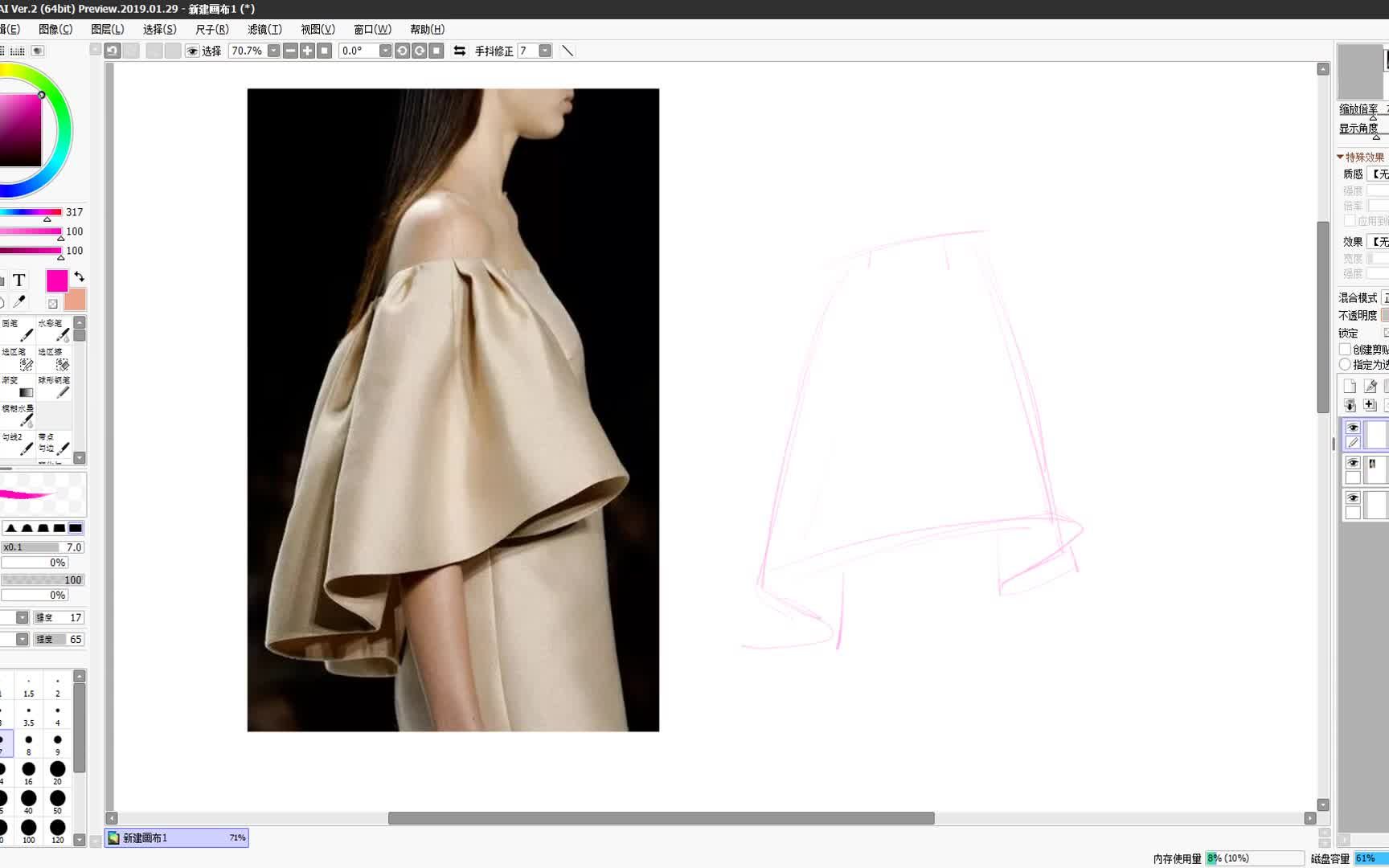This screenshot has width=1389, height=868.
Task: Flip canvas horizontally with double-arrow icon
Action: (460, 51)
